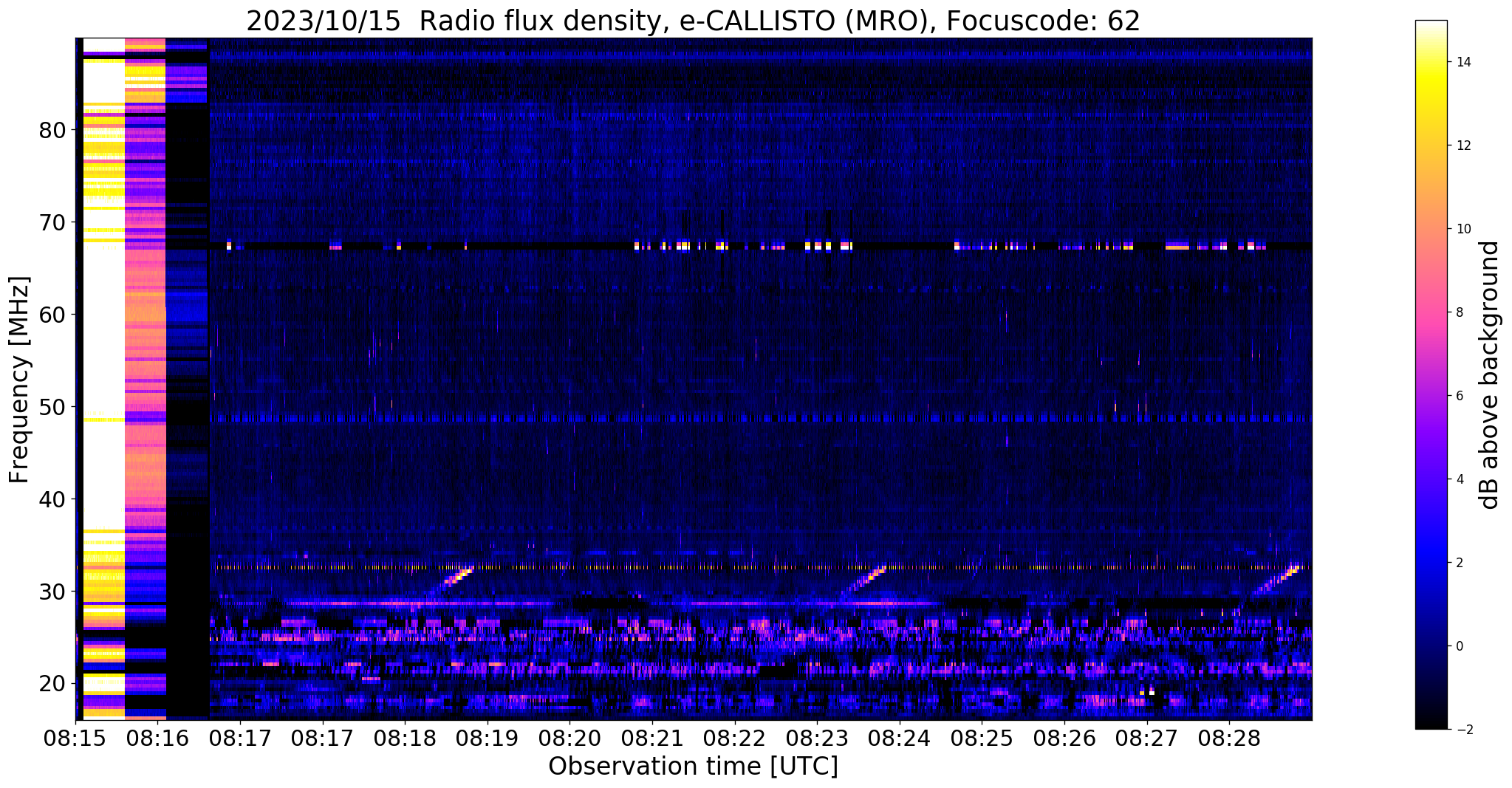Click the 08:24 time tick label
This screenshot has height=788, width=1512.
point(899,739)
